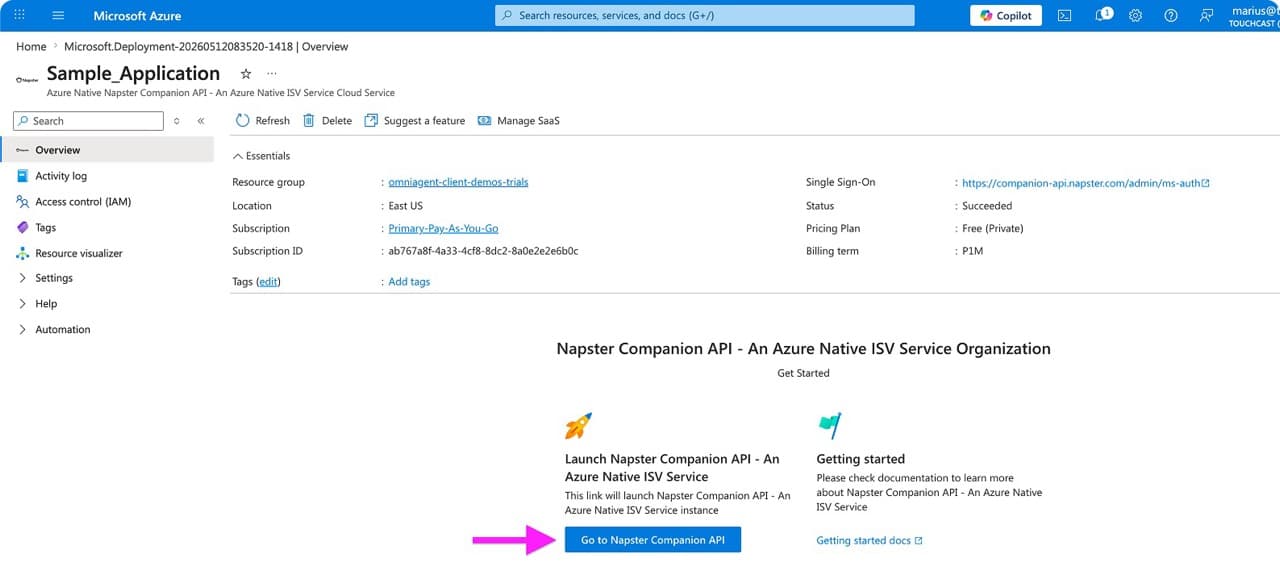1280x588 pixels.
Task: Select Overview in sidebar
Action: coord(107,150)
